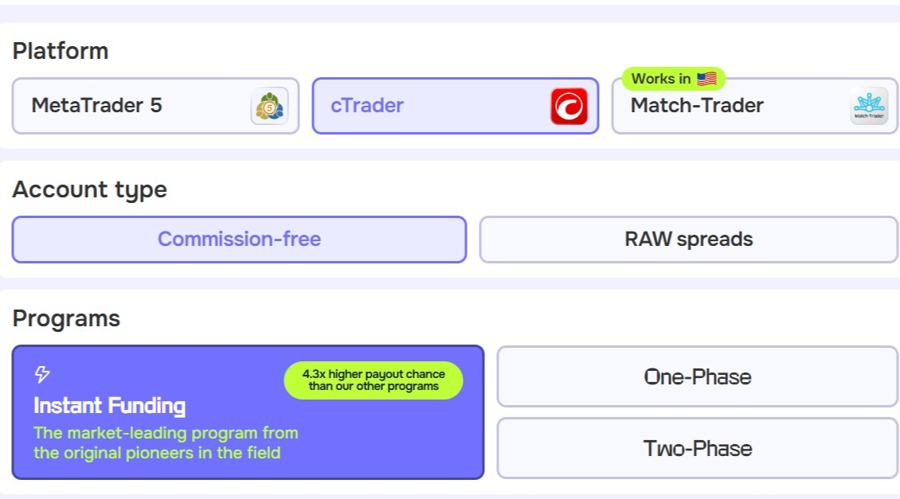Click the red cTrader logo icon
900x499 pixels.
pos(569,106)
